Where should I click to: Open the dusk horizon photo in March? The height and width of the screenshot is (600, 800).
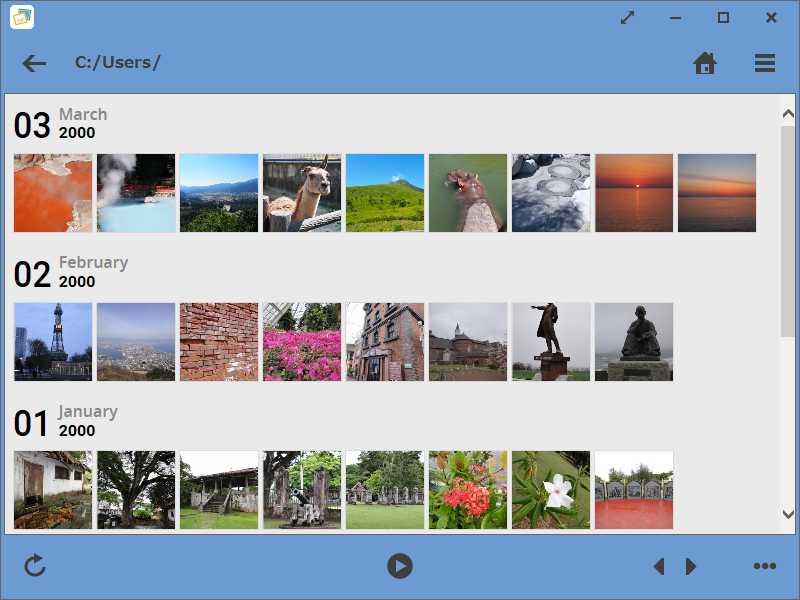(x=717, y=193)
